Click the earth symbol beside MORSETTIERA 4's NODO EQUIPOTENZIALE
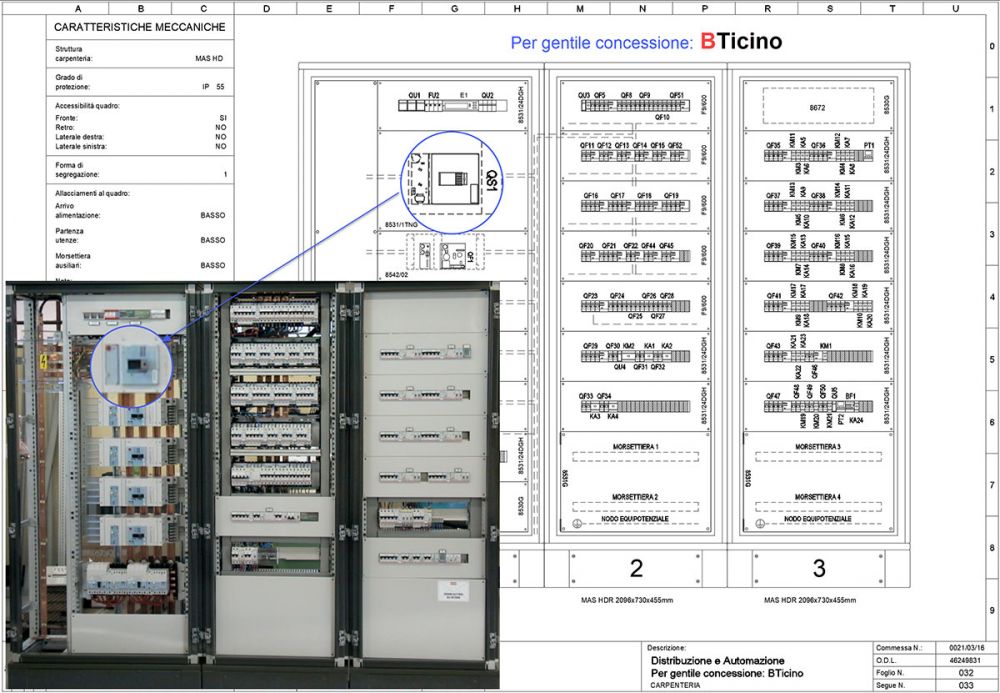The width and height of the screenshot is (1000, 693). 760,523
